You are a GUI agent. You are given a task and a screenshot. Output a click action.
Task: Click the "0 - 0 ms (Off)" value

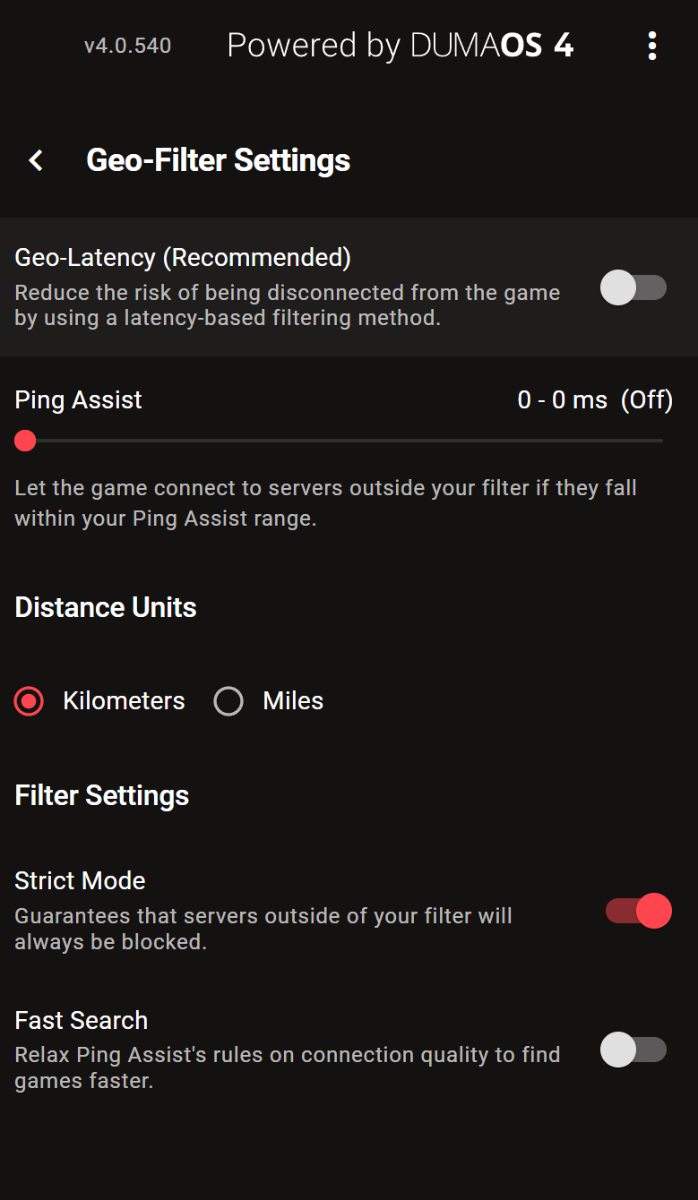[x=594, y=400]
